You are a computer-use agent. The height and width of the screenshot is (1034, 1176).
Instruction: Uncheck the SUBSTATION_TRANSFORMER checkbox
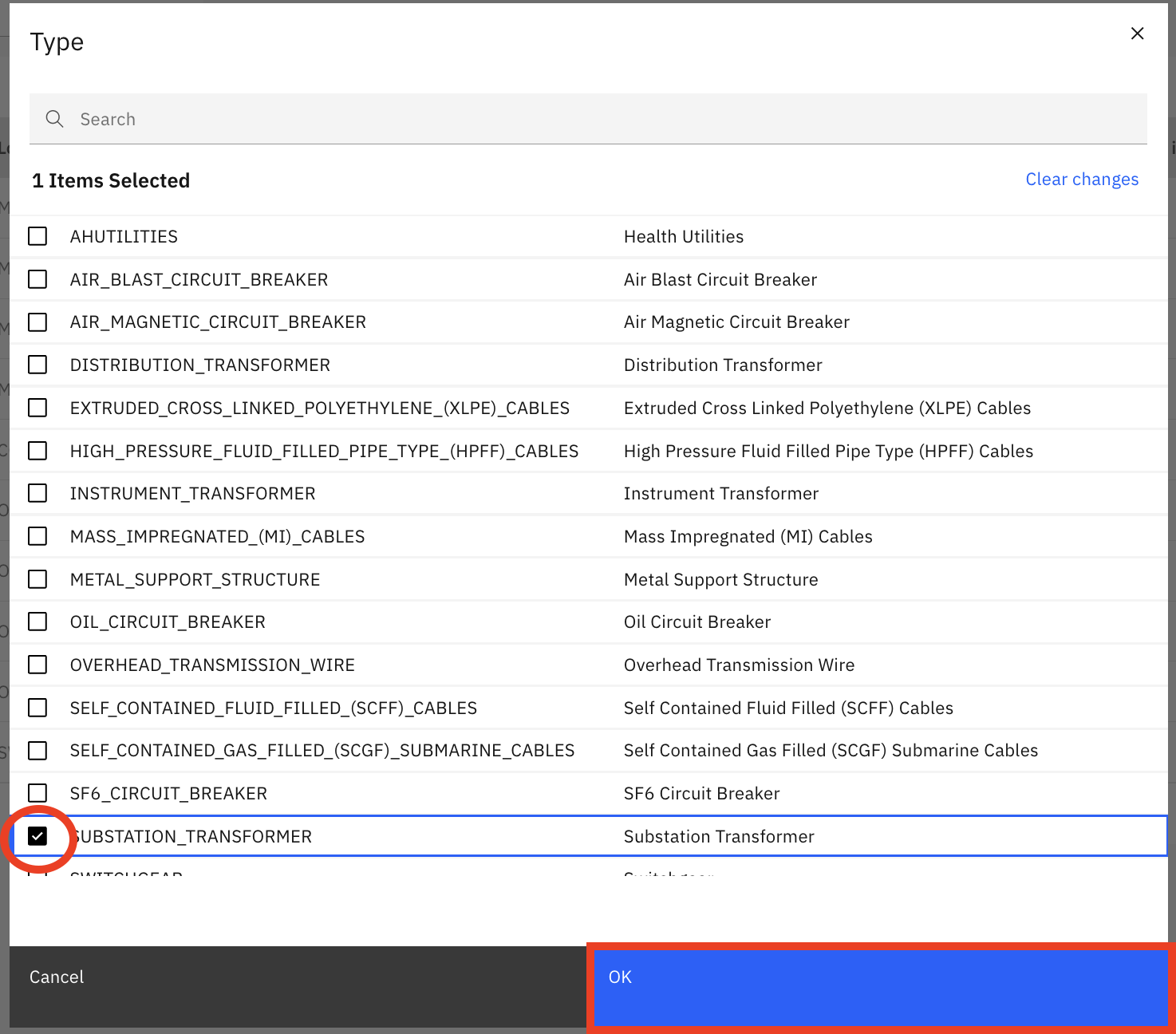point(37,836)
